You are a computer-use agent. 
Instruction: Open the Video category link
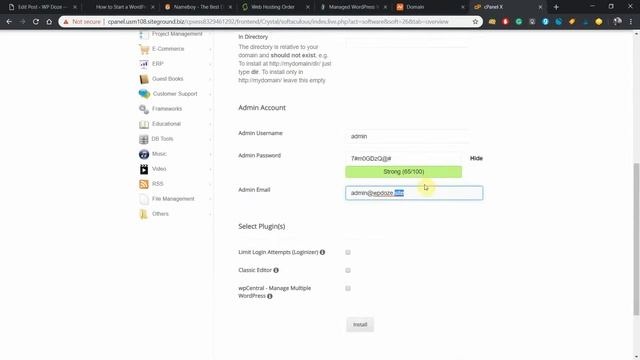coord(159,169)
